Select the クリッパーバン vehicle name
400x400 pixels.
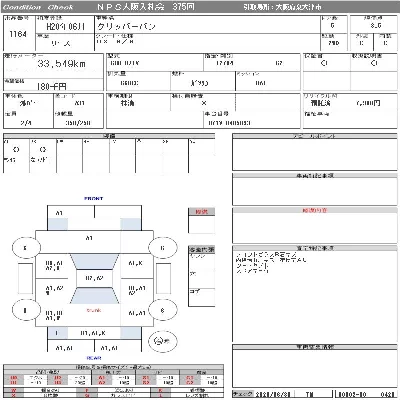(x=126, y=26)
